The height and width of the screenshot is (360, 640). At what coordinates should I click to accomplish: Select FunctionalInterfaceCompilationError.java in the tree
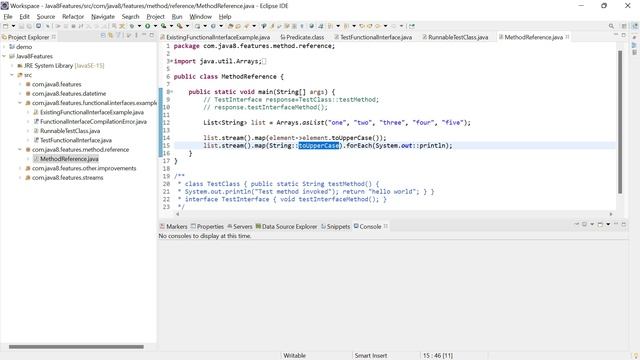[93, 121]
